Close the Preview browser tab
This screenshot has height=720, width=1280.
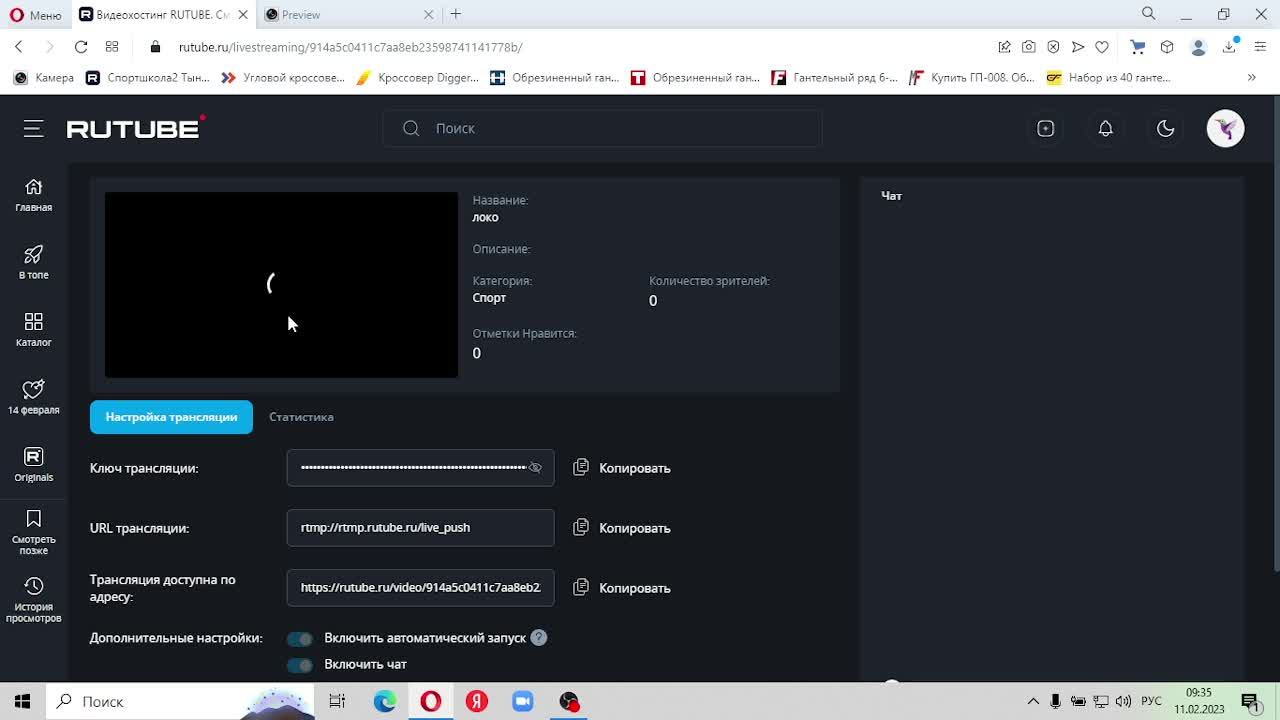click(x=428, y=15)
